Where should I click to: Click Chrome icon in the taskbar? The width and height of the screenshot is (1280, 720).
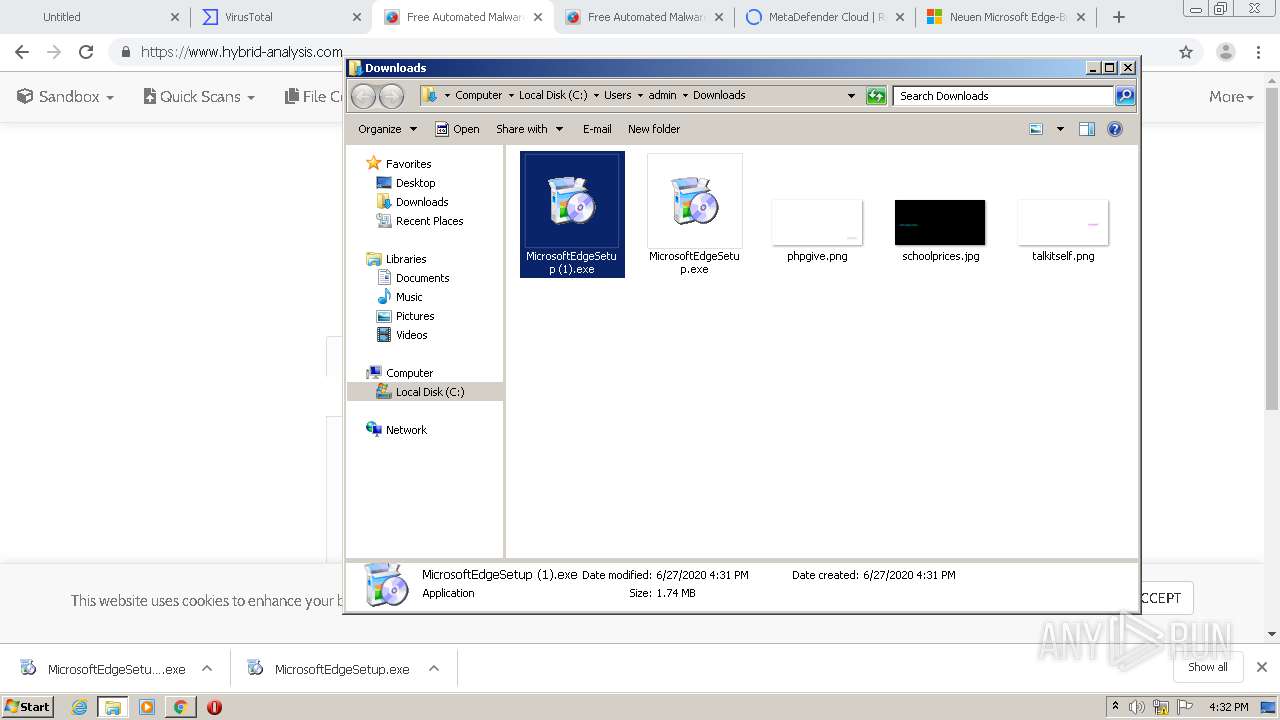tap(180, 707)
